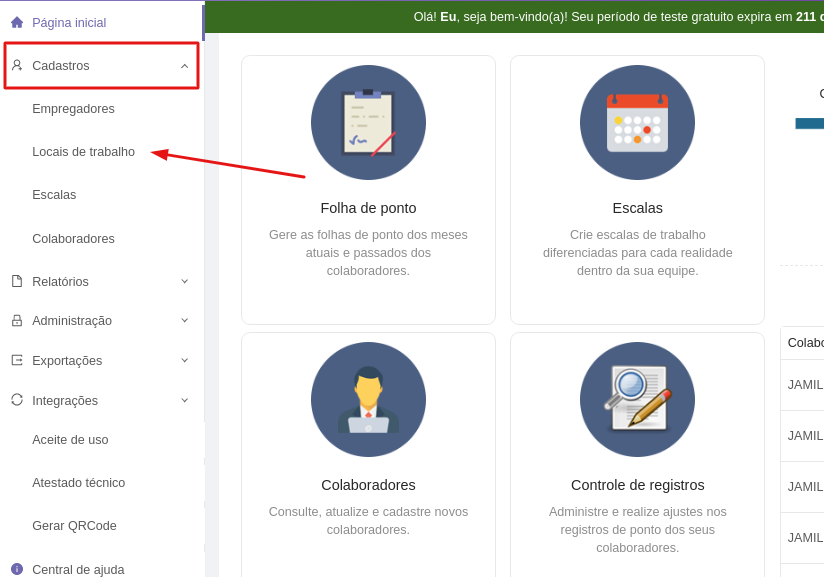Viewport: 824px width, 577px height.
Task: Click the export icon beside Exportações
Action: [17, 360]
